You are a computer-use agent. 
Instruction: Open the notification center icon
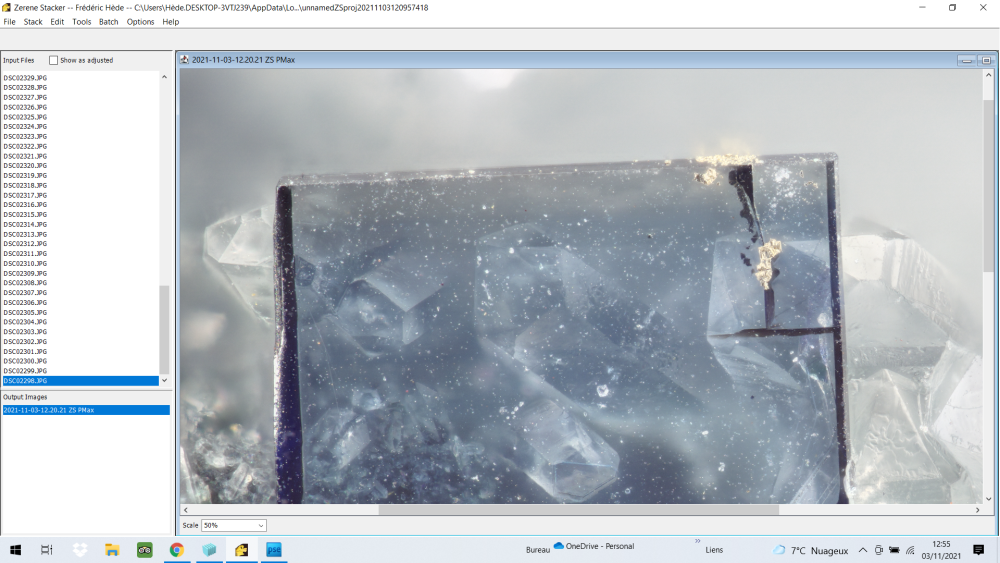pos(978,549)
